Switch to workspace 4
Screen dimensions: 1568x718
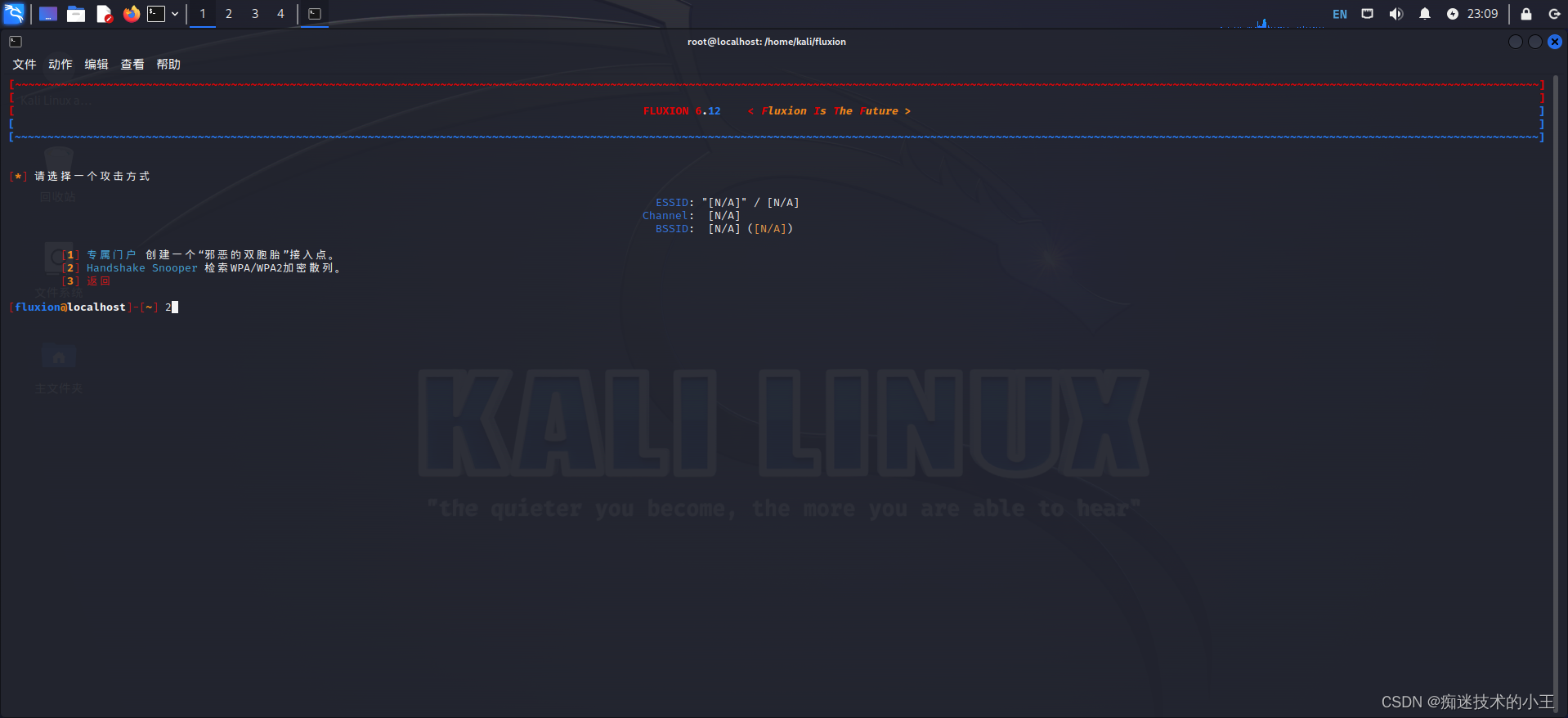[x=280, y=14]
